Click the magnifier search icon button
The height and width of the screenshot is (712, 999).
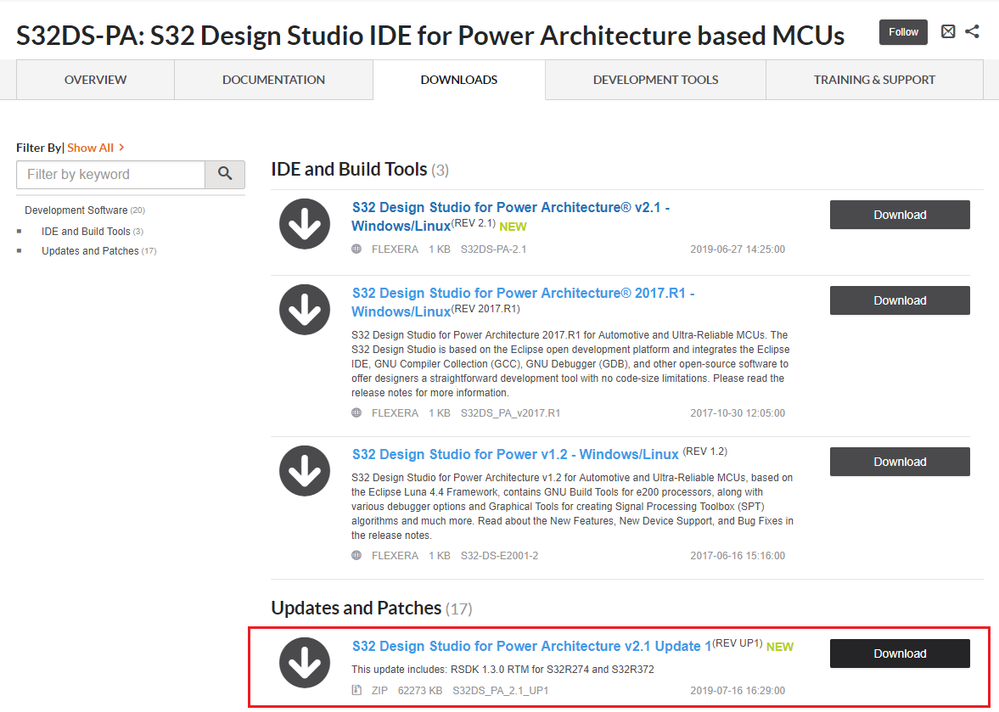click(x=225, y=174)
